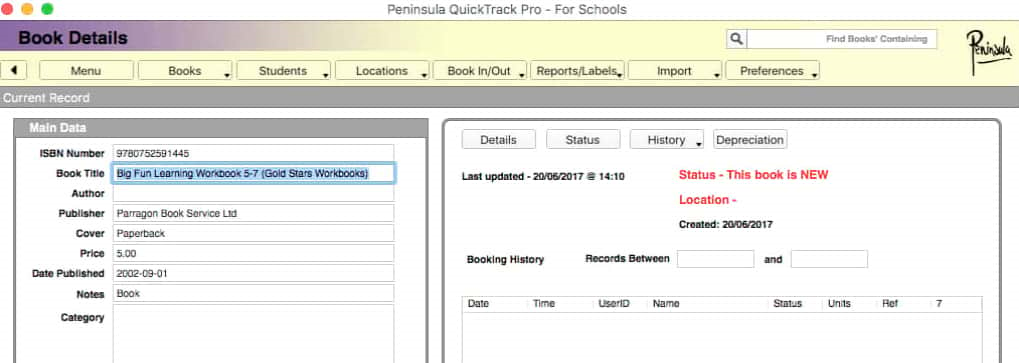Click the ISBN Number field
This screenshot has width=1019, height=363.
point(253,153)
